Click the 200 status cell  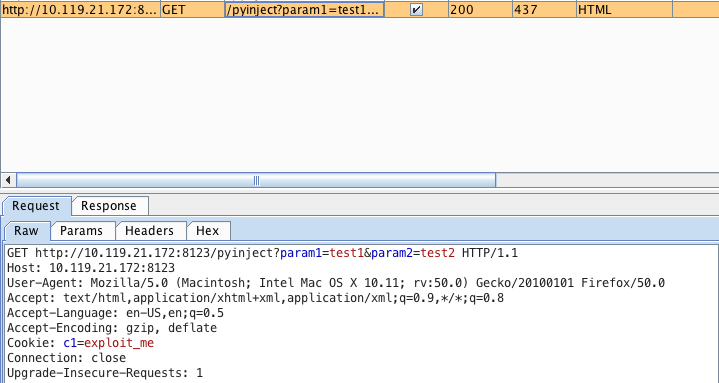(x=480, y=9)
